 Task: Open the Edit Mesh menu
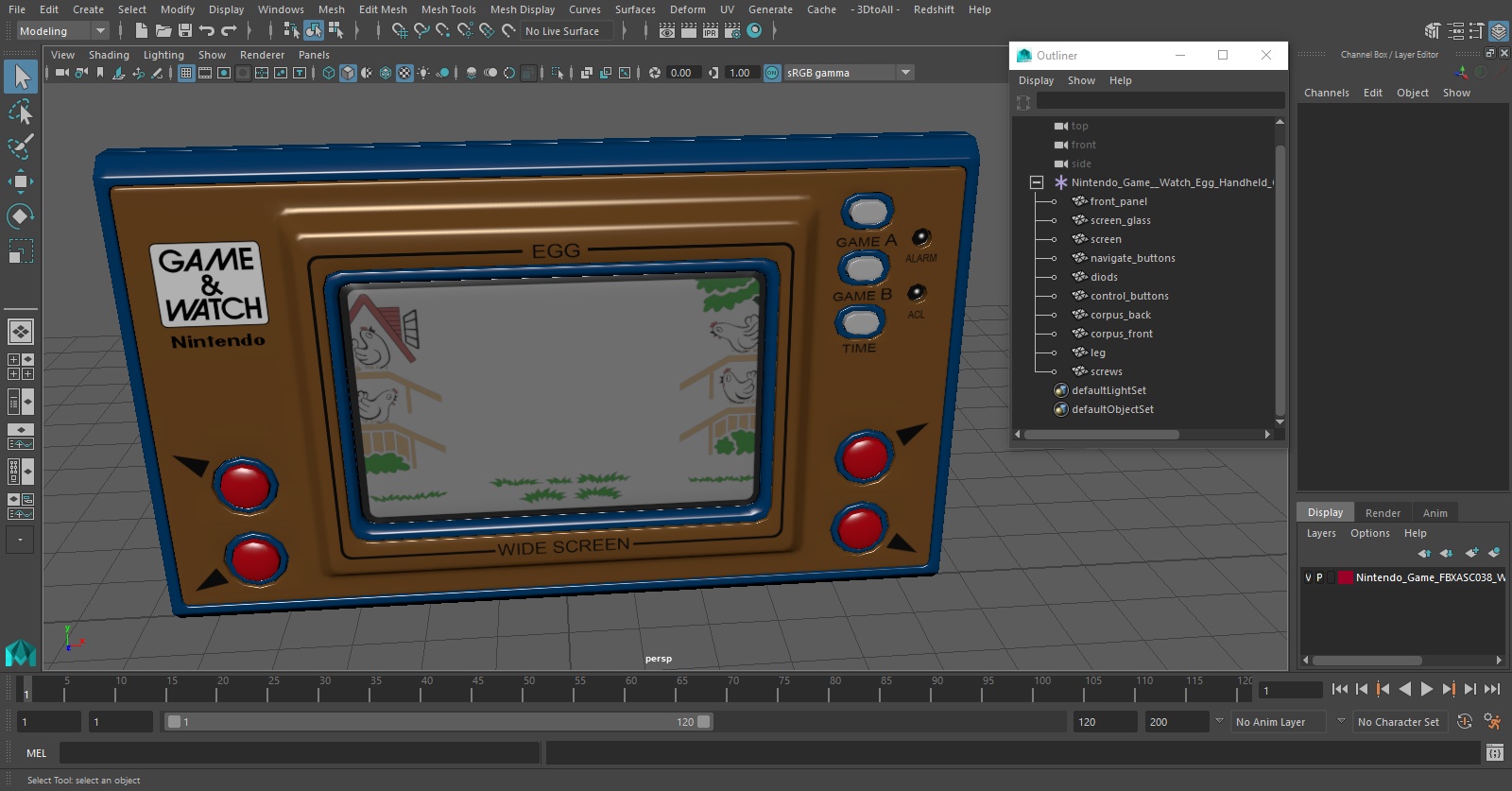pos(383,9)
